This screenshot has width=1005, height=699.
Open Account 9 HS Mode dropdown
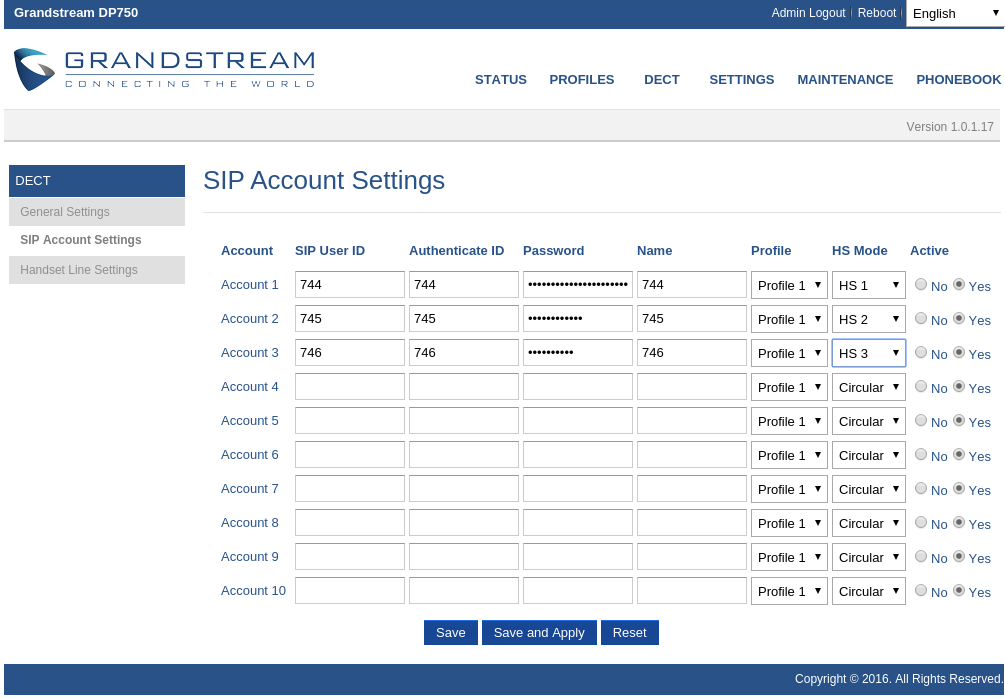pyautogui.click(x=868, y=557)
